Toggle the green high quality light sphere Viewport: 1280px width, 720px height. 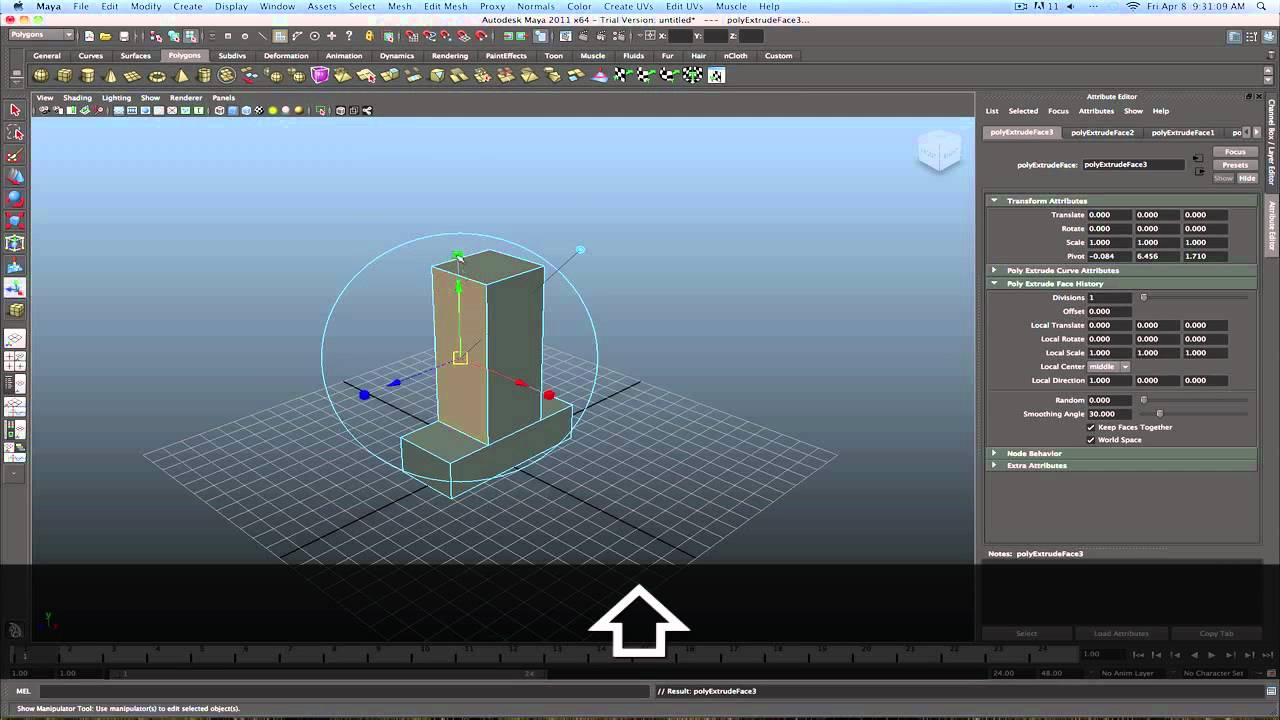click(x=272, y=111)
